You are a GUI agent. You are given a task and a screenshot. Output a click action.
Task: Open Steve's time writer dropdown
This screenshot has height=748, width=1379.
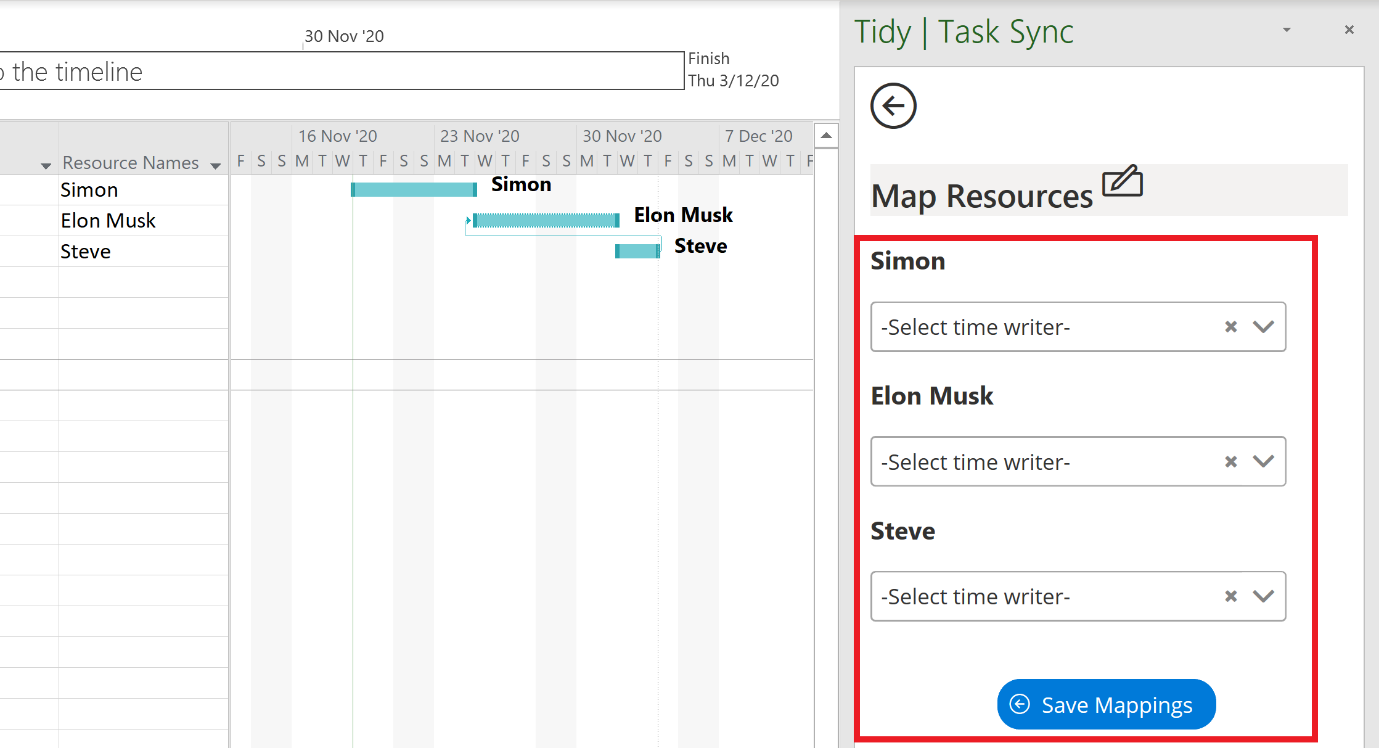coord(1263,596)
